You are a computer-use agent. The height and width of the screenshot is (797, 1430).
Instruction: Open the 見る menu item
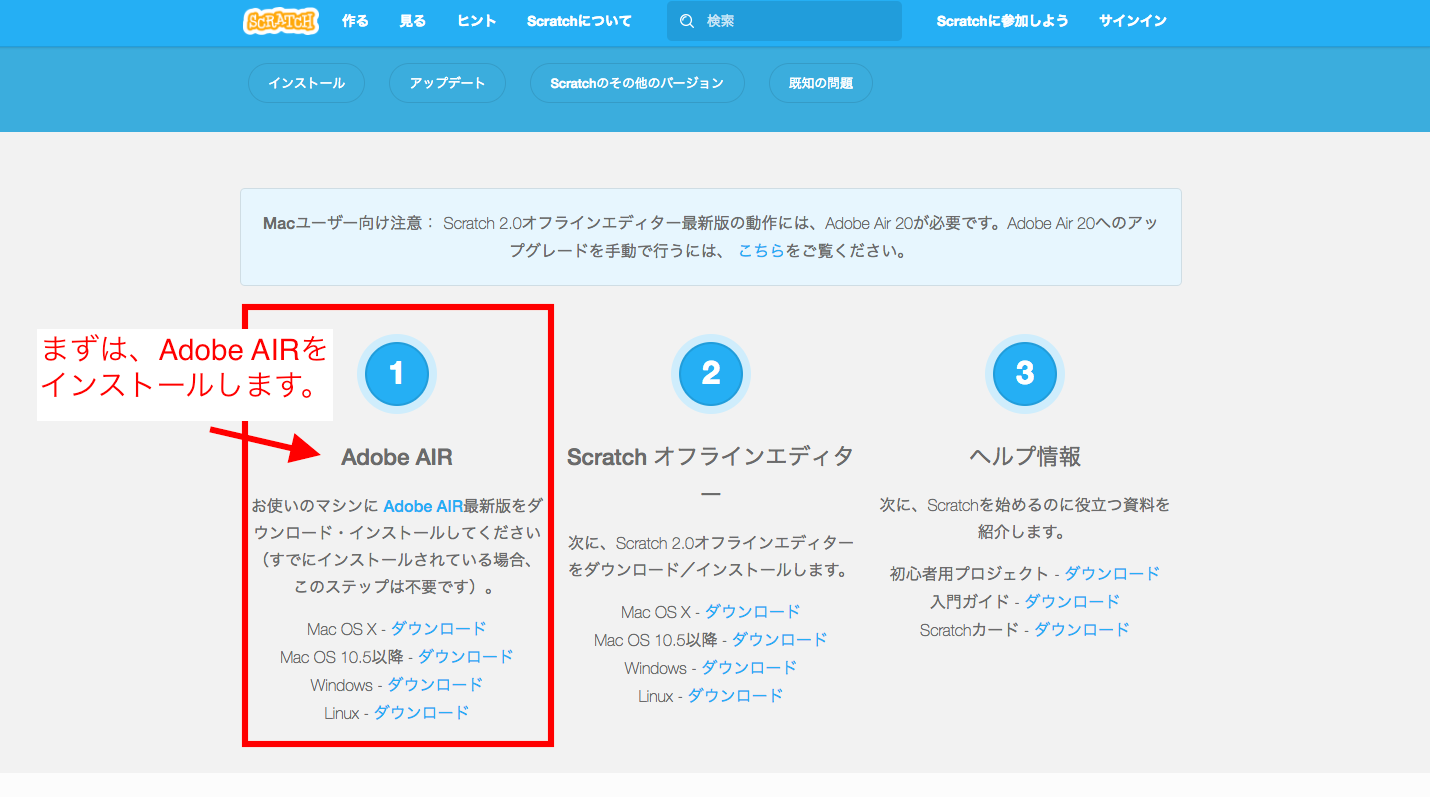point(412,21)
